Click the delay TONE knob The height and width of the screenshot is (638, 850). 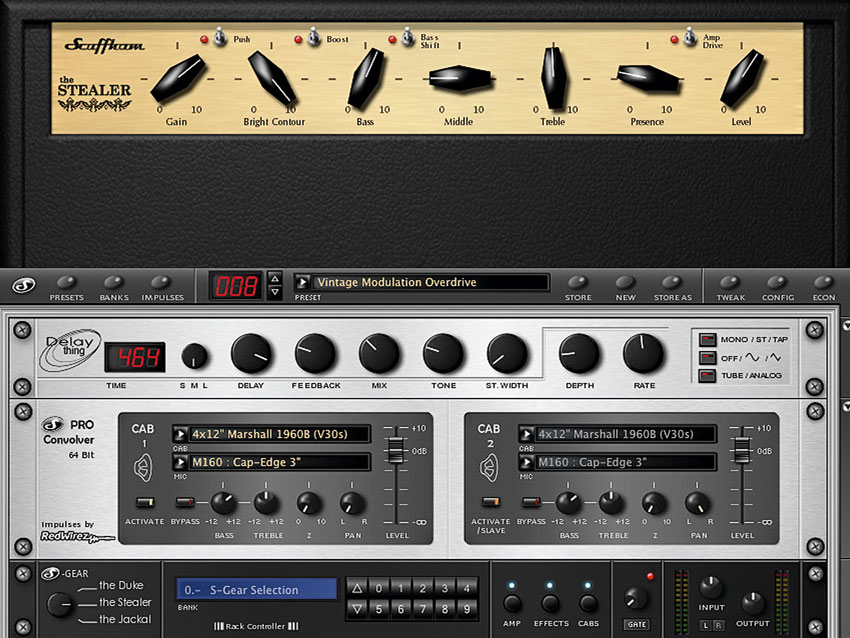coord(443,354)
